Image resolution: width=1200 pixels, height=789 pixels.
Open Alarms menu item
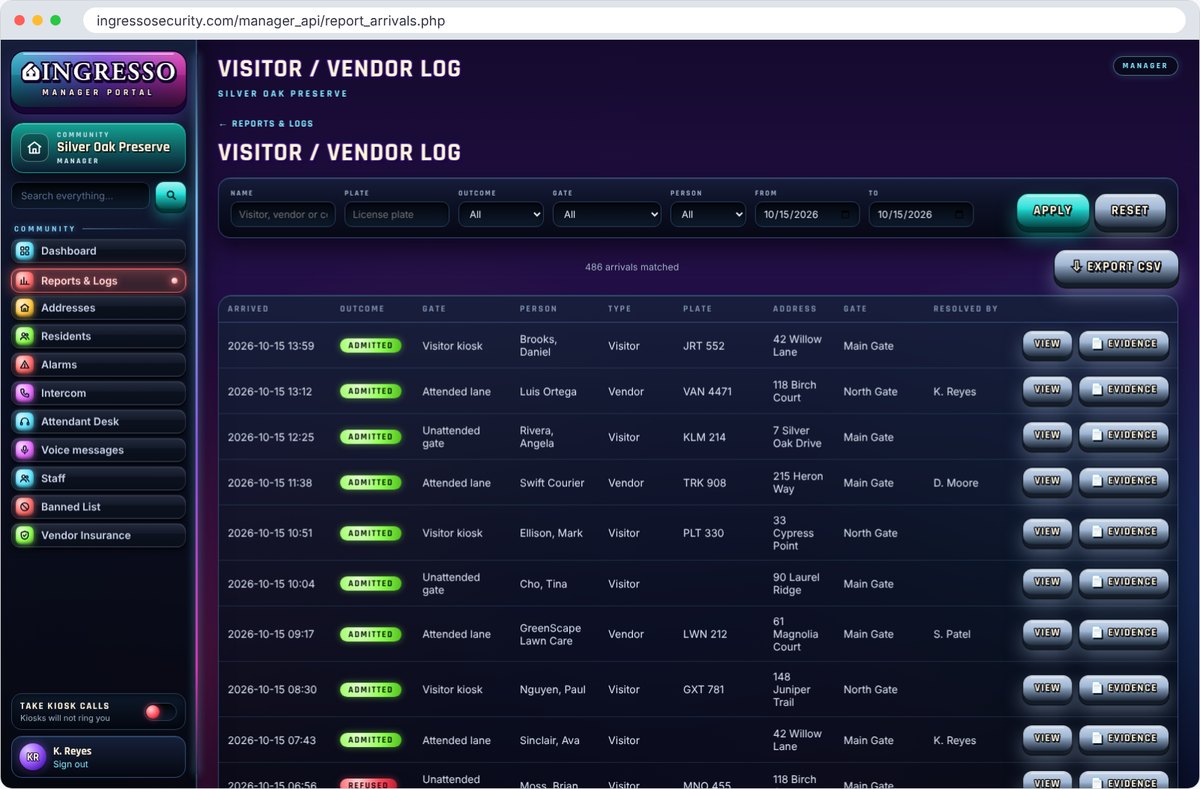tap(98, 365)
